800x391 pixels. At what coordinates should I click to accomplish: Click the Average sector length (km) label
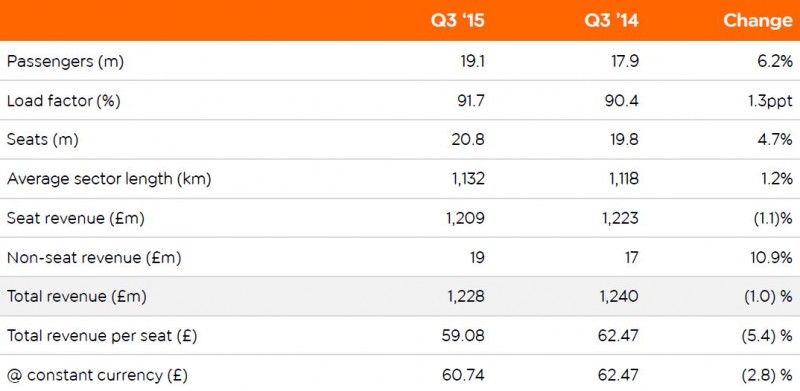point(109,179)
